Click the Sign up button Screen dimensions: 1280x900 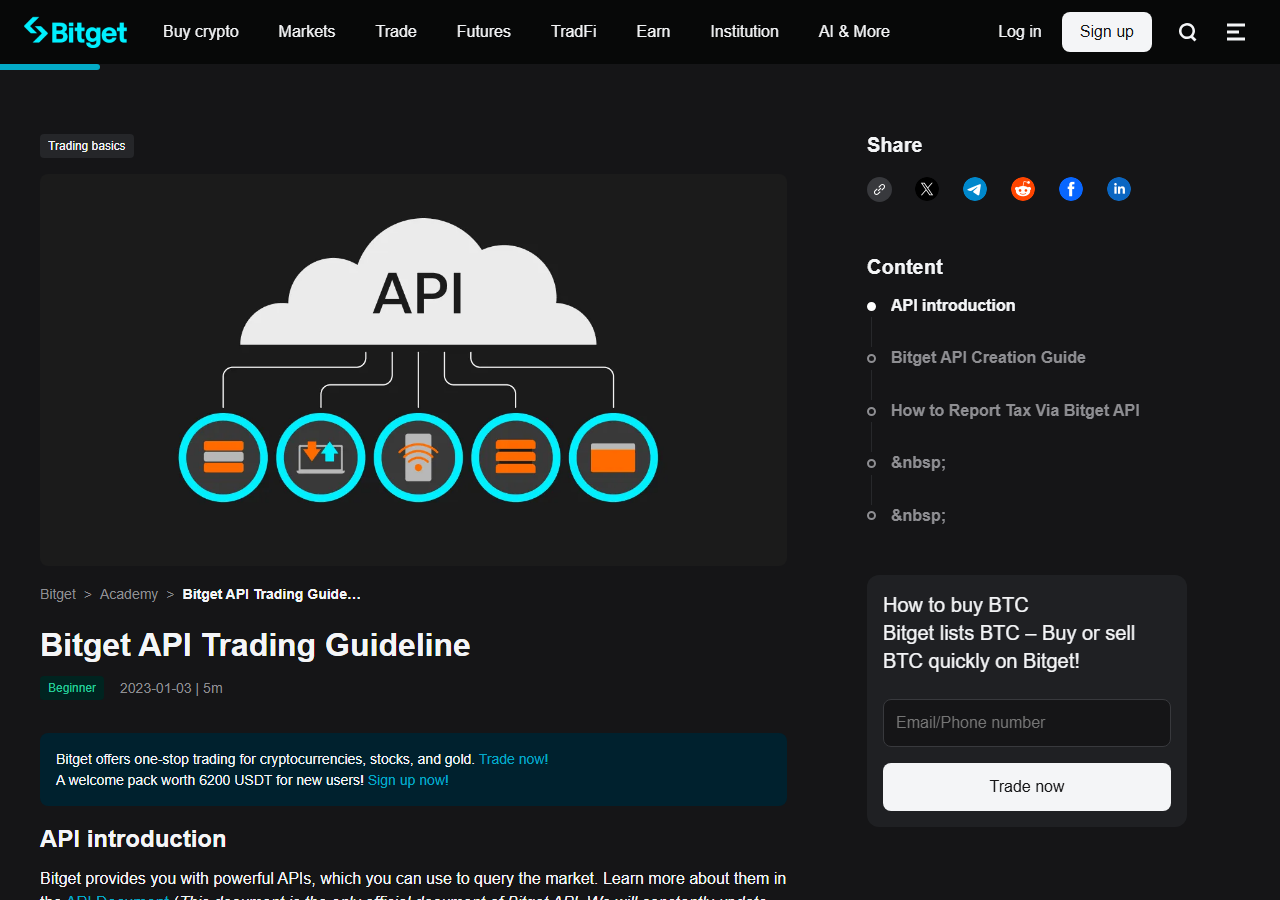point(1107,32)
